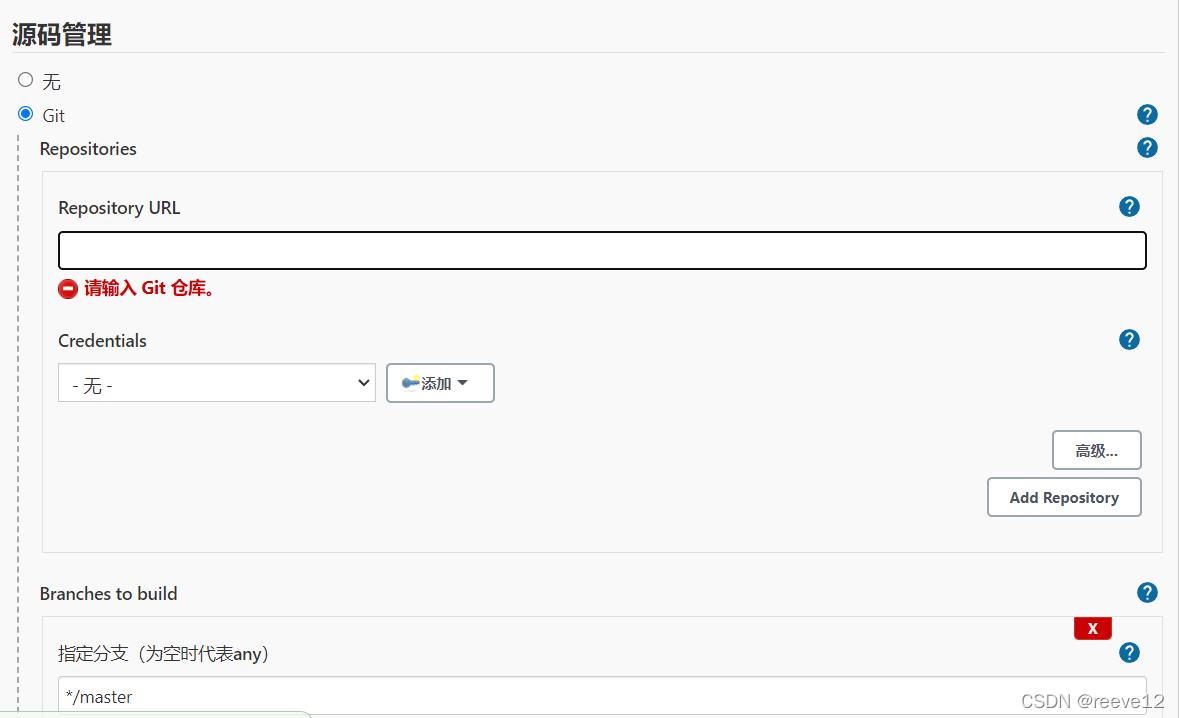Click the key icon on 添加 button

[410, 383]
